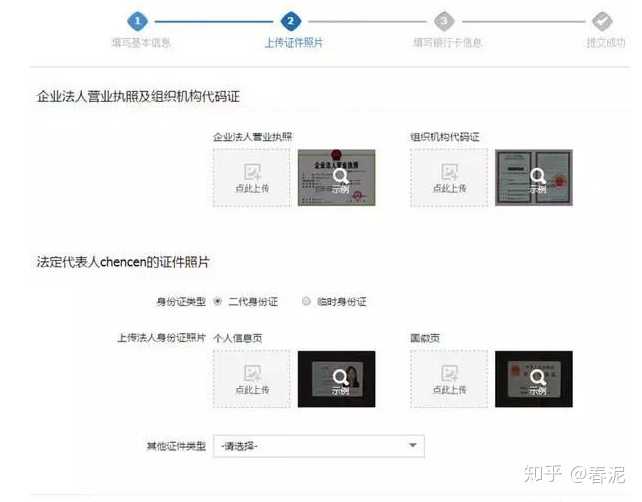
Task: Click the final checkmark step circle
Action: click(602, 21)
